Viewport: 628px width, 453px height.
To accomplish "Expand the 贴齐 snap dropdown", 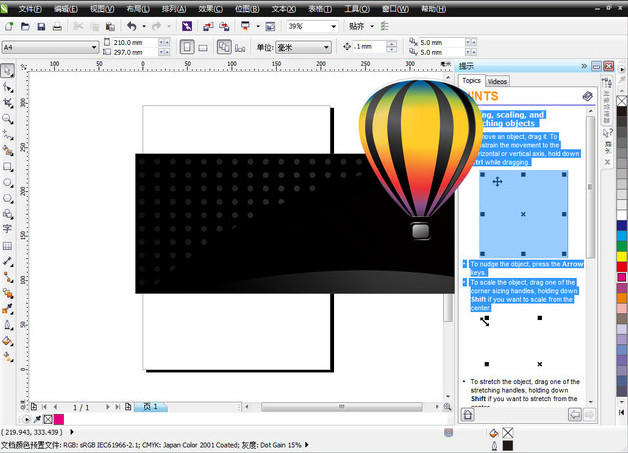I will point(372,26).
